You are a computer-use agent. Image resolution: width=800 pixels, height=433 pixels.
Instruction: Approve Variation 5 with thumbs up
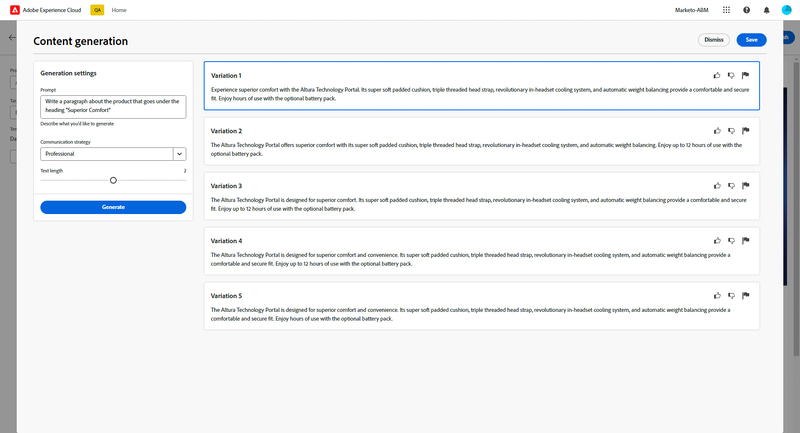(717, 295)
